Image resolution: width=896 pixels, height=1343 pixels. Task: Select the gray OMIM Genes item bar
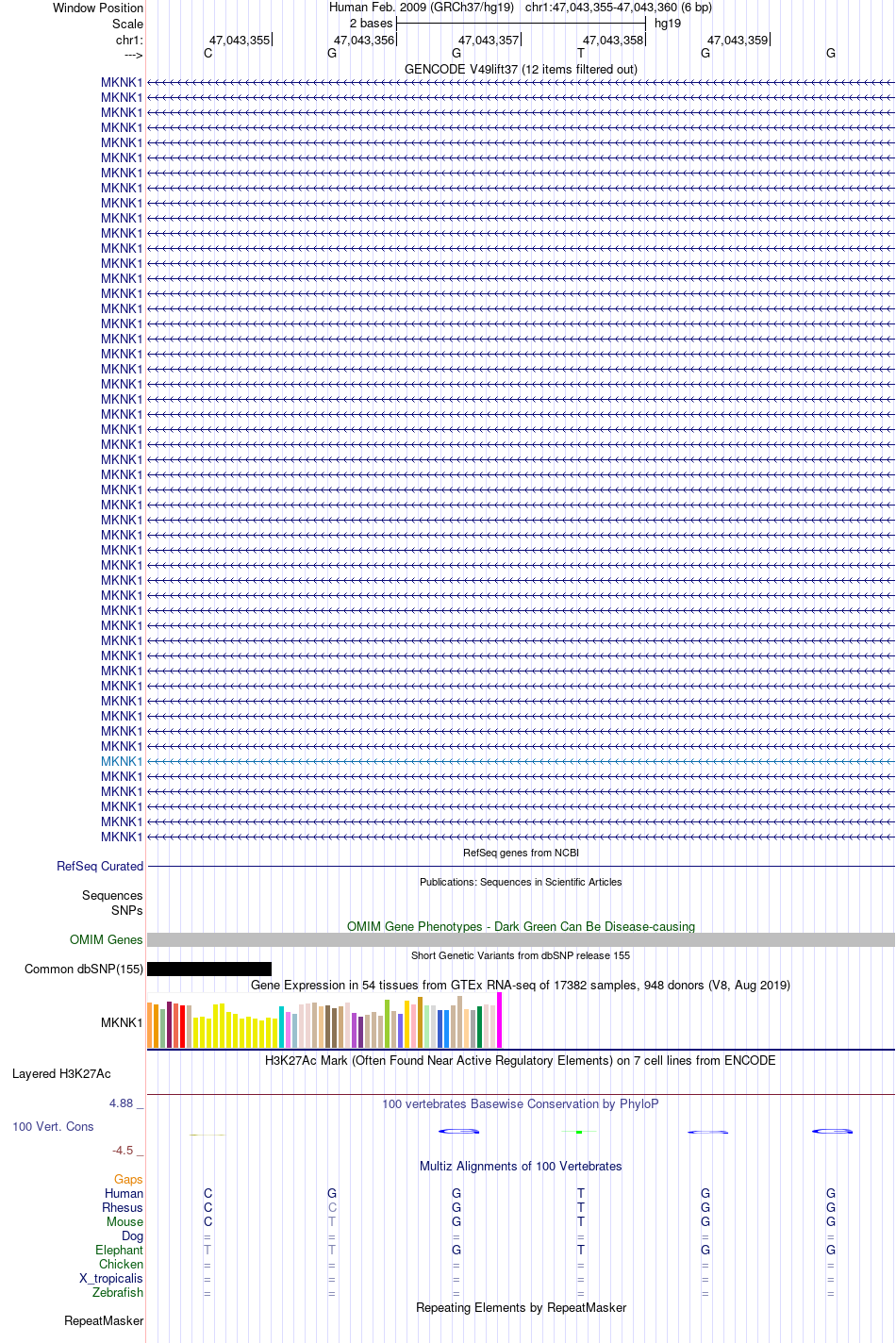521,939
